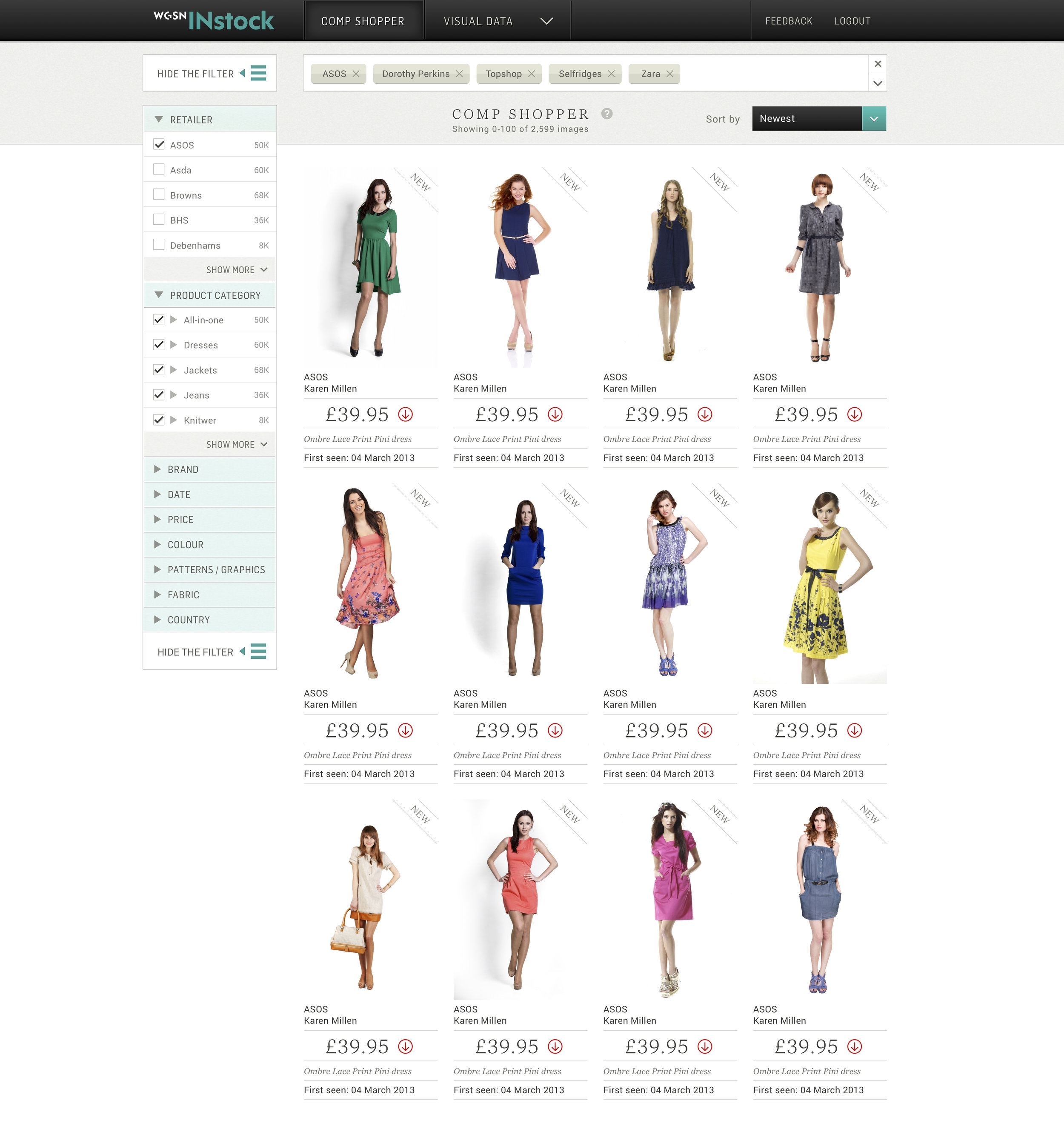Viewport: 1064px width, 1123px height.
Task: Open the green dress product thumbnail
Action: coord(370,267)
